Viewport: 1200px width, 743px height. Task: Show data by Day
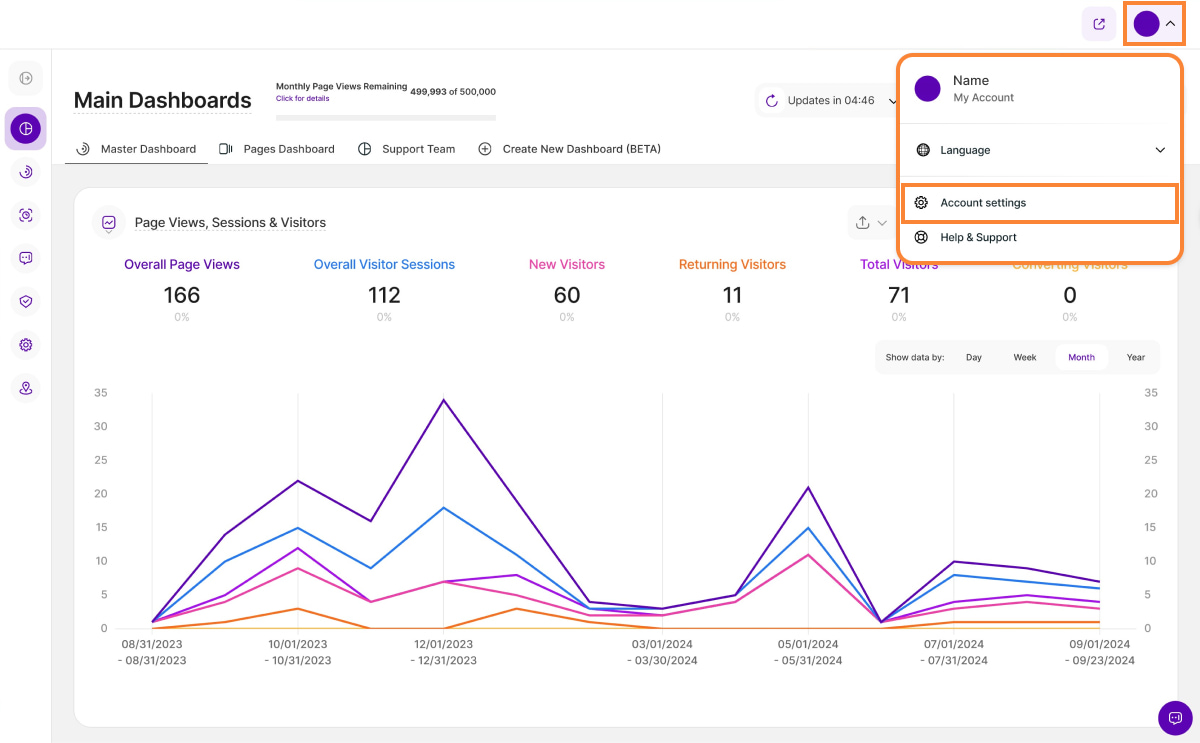[973, 357]
